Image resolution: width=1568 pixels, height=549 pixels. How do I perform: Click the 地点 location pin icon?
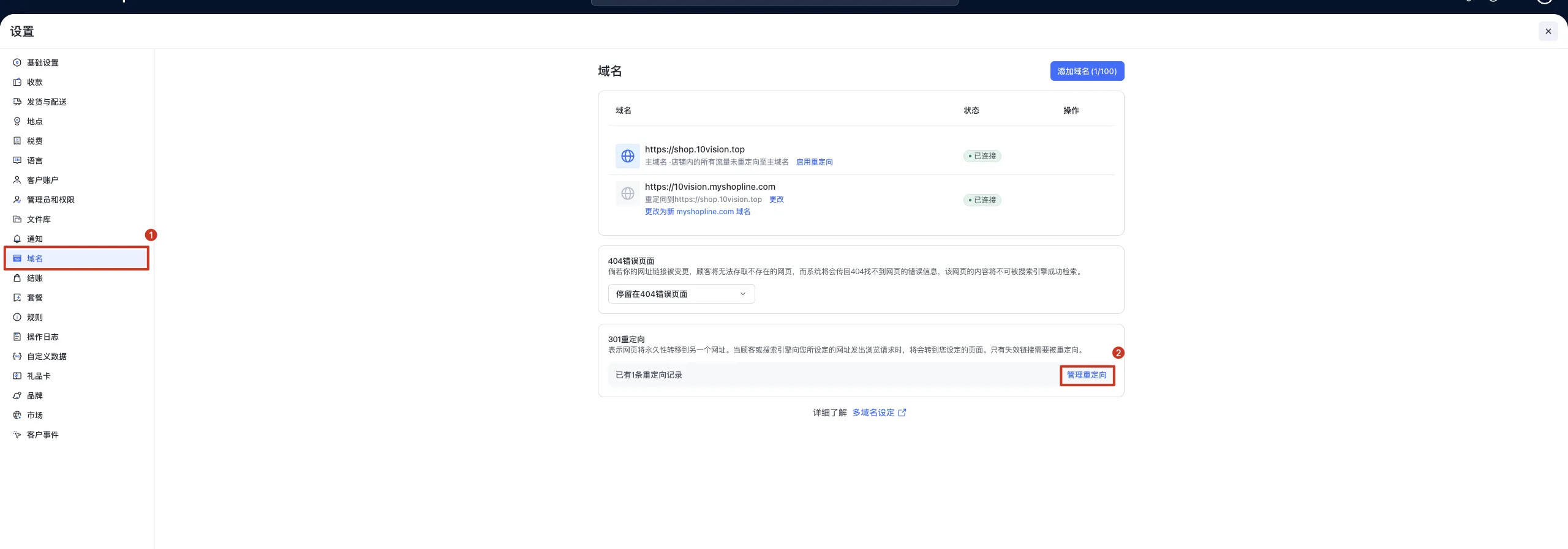tap(17, 121)
